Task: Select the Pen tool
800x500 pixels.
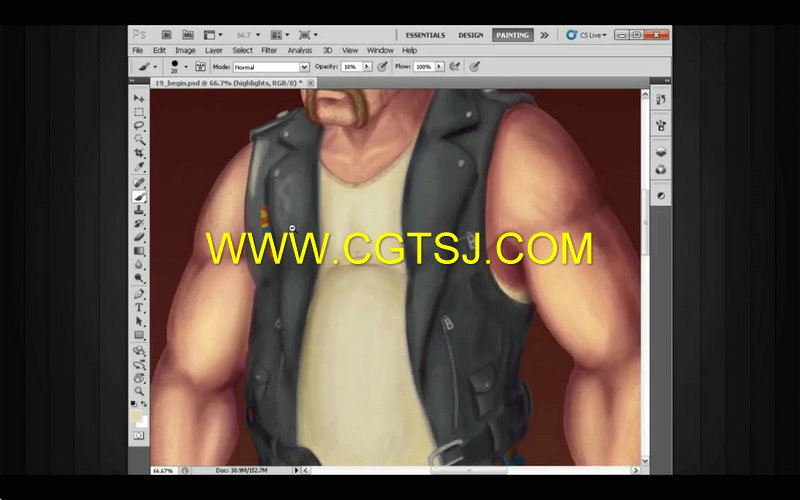Action: click(x=139, y=294)
